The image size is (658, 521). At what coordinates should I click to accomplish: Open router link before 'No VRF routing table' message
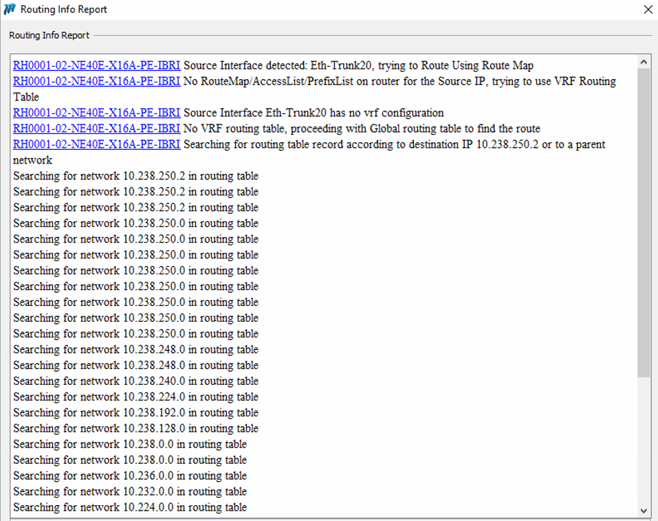point(96,129)
